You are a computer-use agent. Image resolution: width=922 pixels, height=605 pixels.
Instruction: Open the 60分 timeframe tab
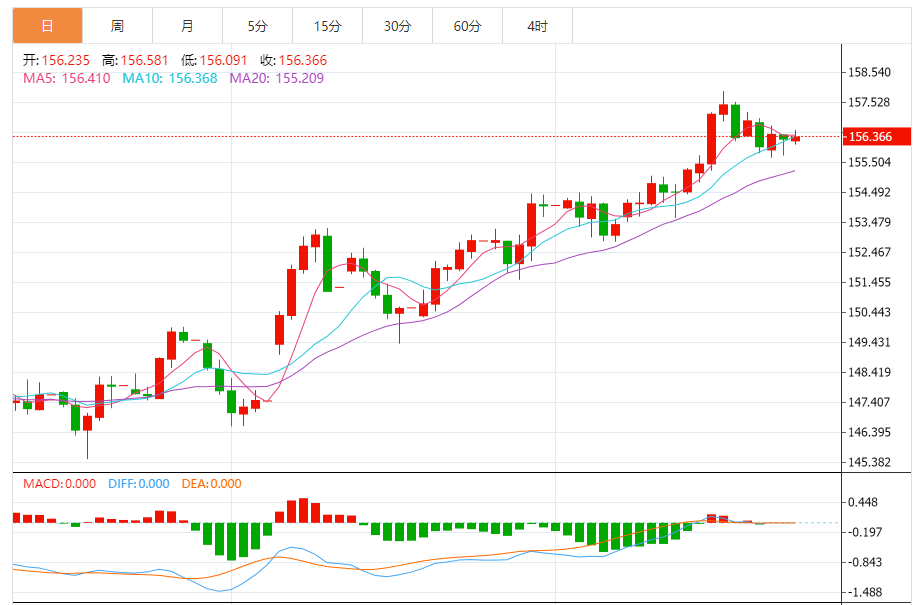(x=467, y=26)
